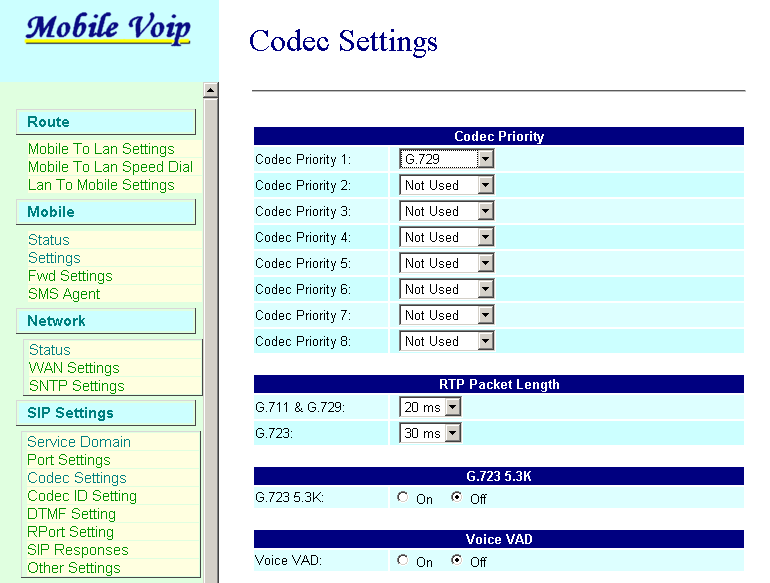Expand the Codec Priority 7 dropdown
The width and height of the screenshot is (770, 583).
click(446, 315)
